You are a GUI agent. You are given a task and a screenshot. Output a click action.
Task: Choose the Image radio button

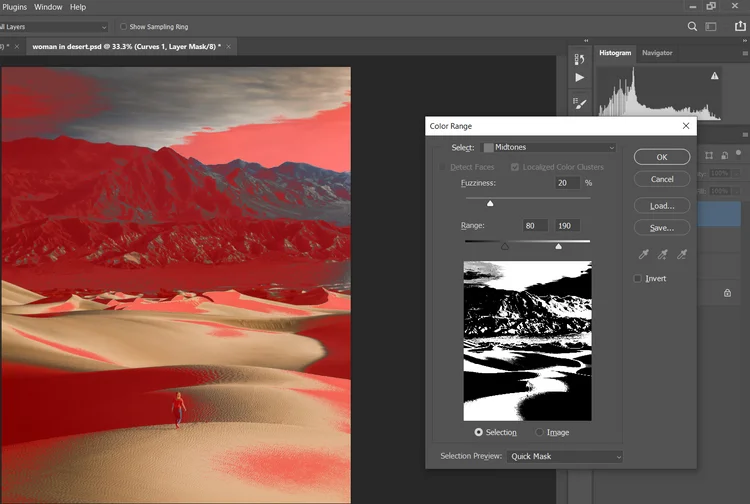coord(541,432)
